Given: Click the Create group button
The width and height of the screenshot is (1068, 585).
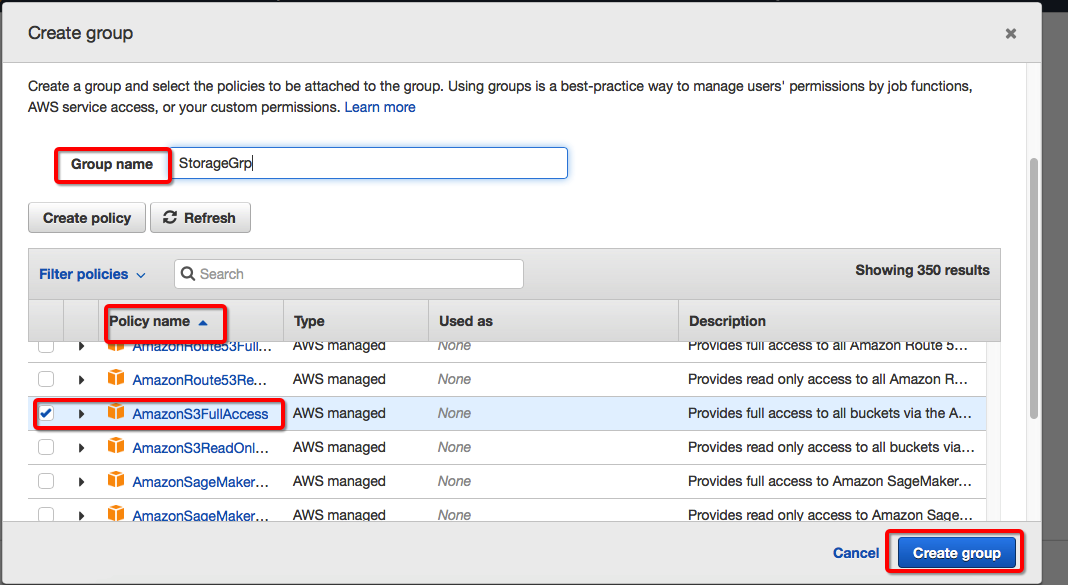Looking at the screenshot, I should point(956,553).
